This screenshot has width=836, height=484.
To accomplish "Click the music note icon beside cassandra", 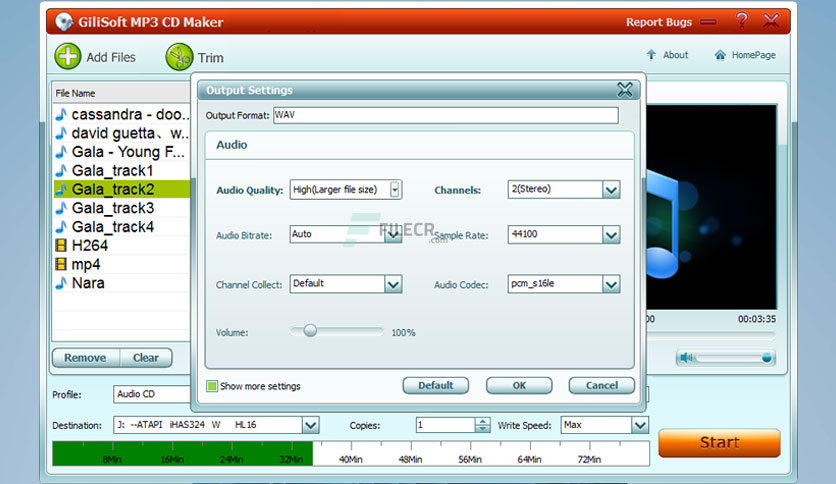I will (x=61, y=114).
